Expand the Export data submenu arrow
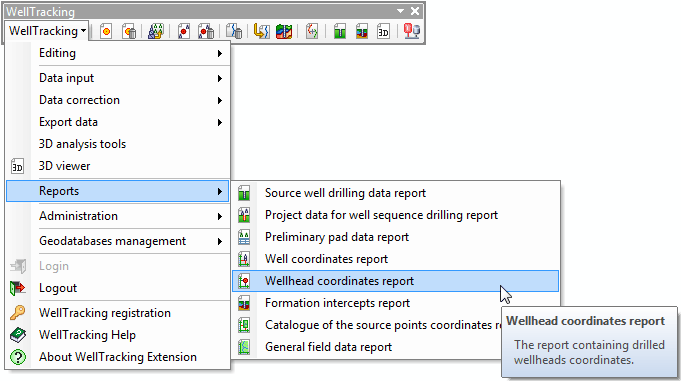Screen dimensions: 681x381 [x=220, y=123]
